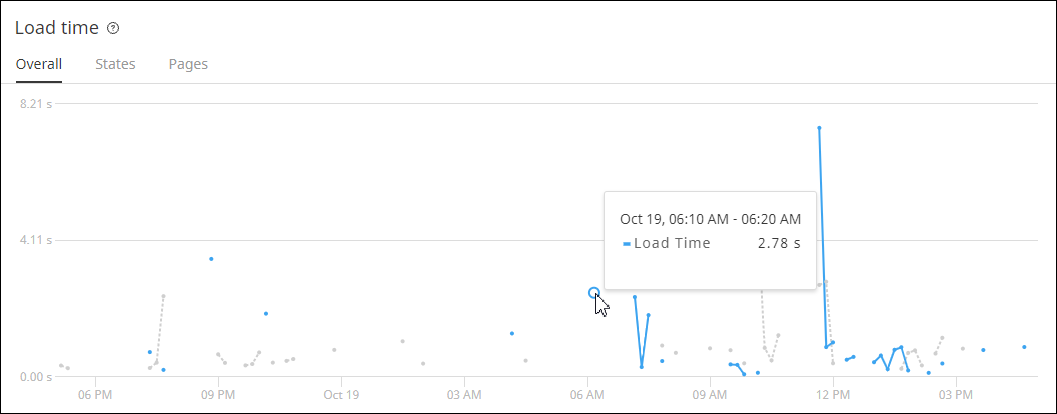
Task: Click the blue Load Time legend swatch
Action: pos(627,244)
